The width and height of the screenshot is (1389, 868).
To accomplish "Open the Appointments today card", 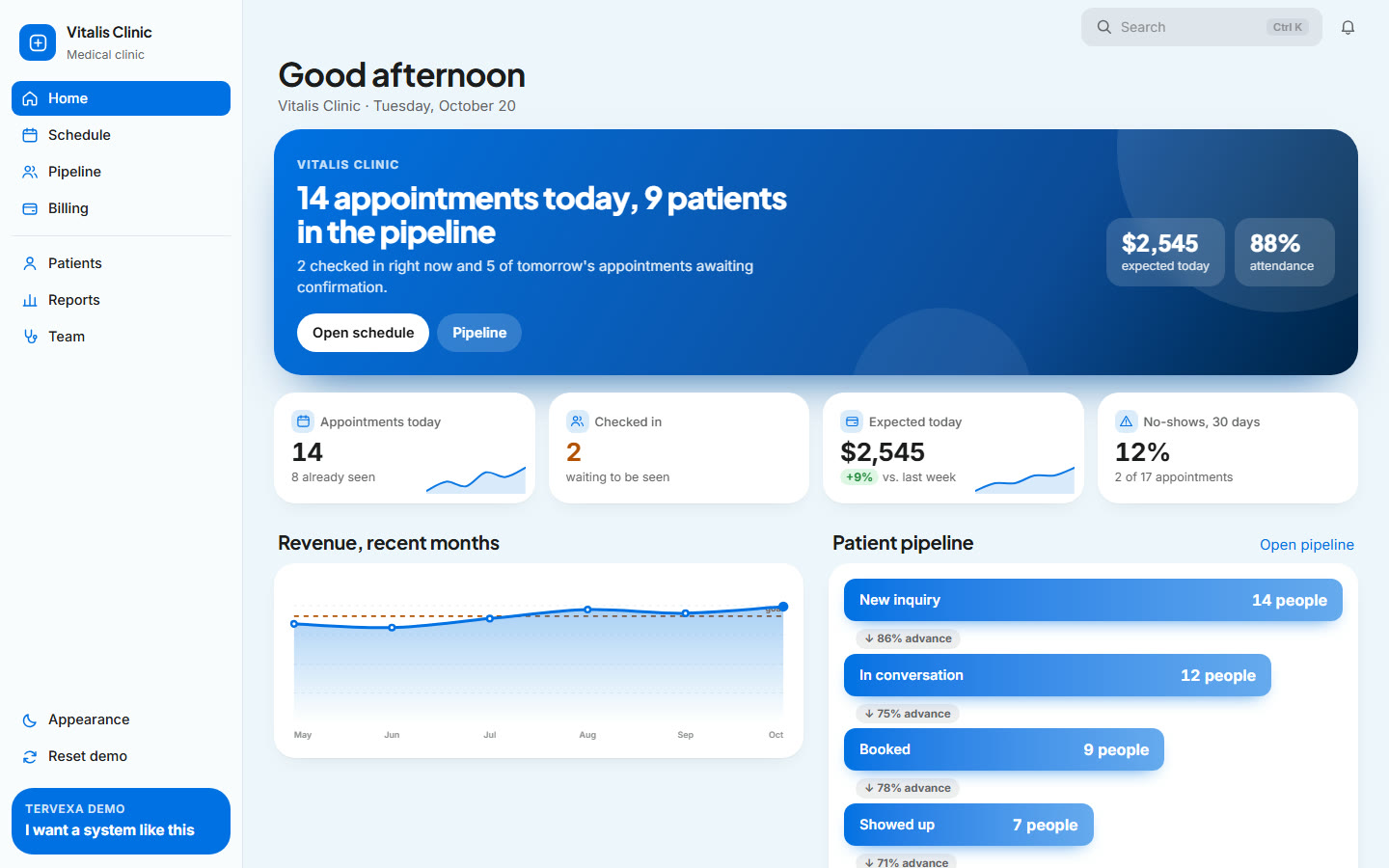I will tap(404, 448).
